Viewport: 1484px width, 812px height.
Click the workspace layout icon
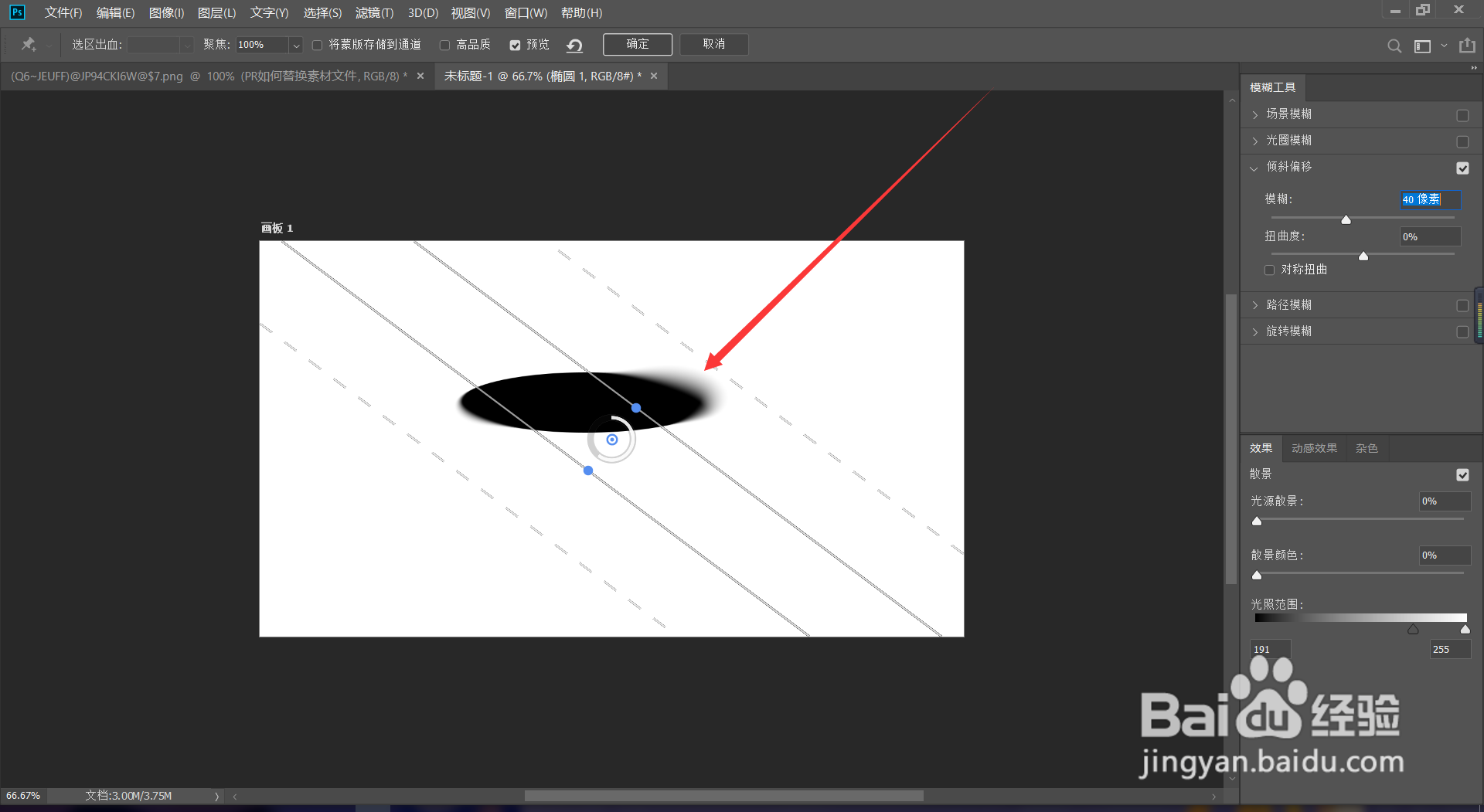(x=1422, y=46)
